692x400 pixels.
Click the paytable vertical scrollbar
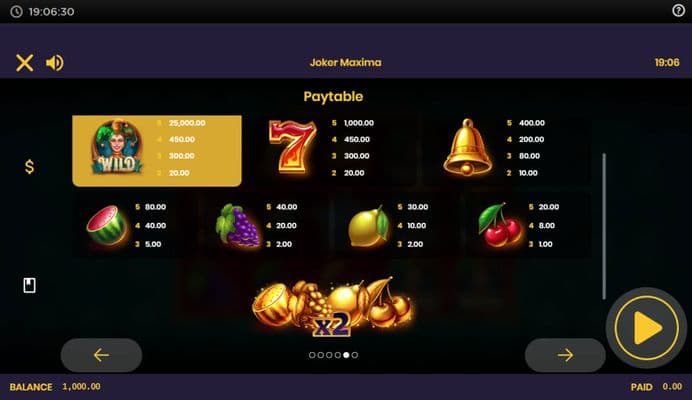pos(604,226)
